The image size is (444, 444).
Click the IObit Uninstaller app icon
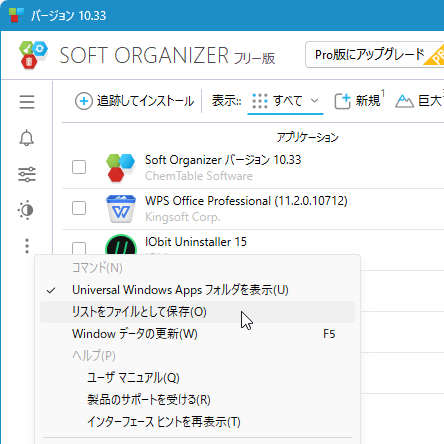[x=121, y=245]
